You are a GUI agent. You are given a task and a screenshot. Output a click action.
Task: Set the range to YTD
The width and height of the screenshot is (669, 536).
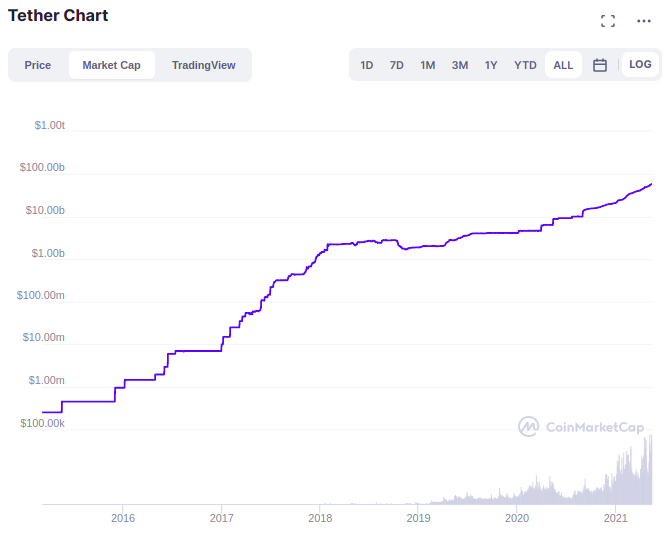pos(525,65)
